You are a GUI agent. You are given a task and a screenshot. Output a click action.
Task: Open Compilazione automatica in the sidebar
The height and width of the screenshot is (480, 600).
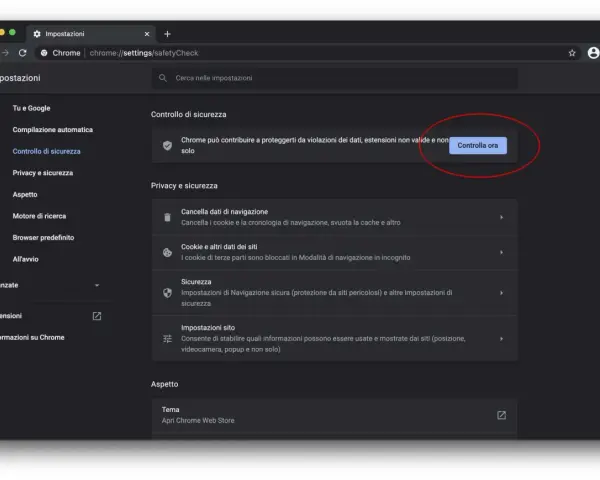coord(52,130)
